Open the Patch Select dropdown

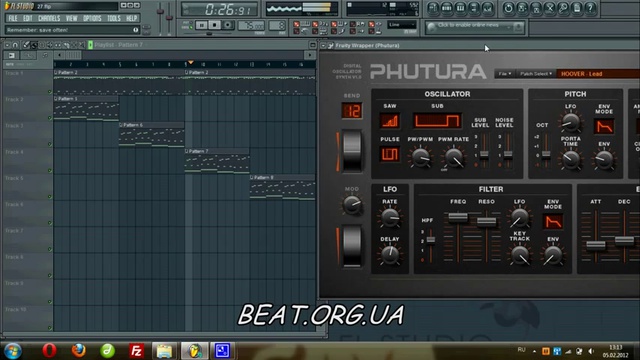pos(536,74)
